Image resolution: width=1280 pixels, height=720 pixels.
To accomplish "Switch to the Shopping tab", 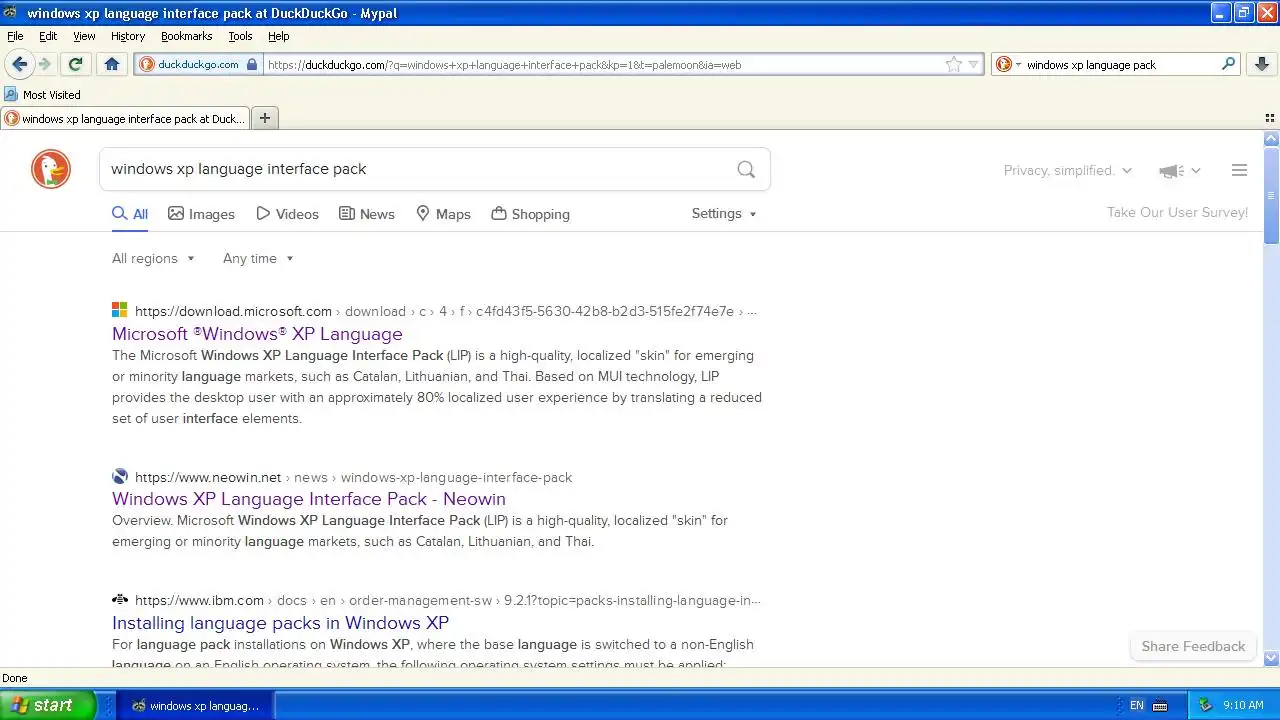I will point(530,214).
